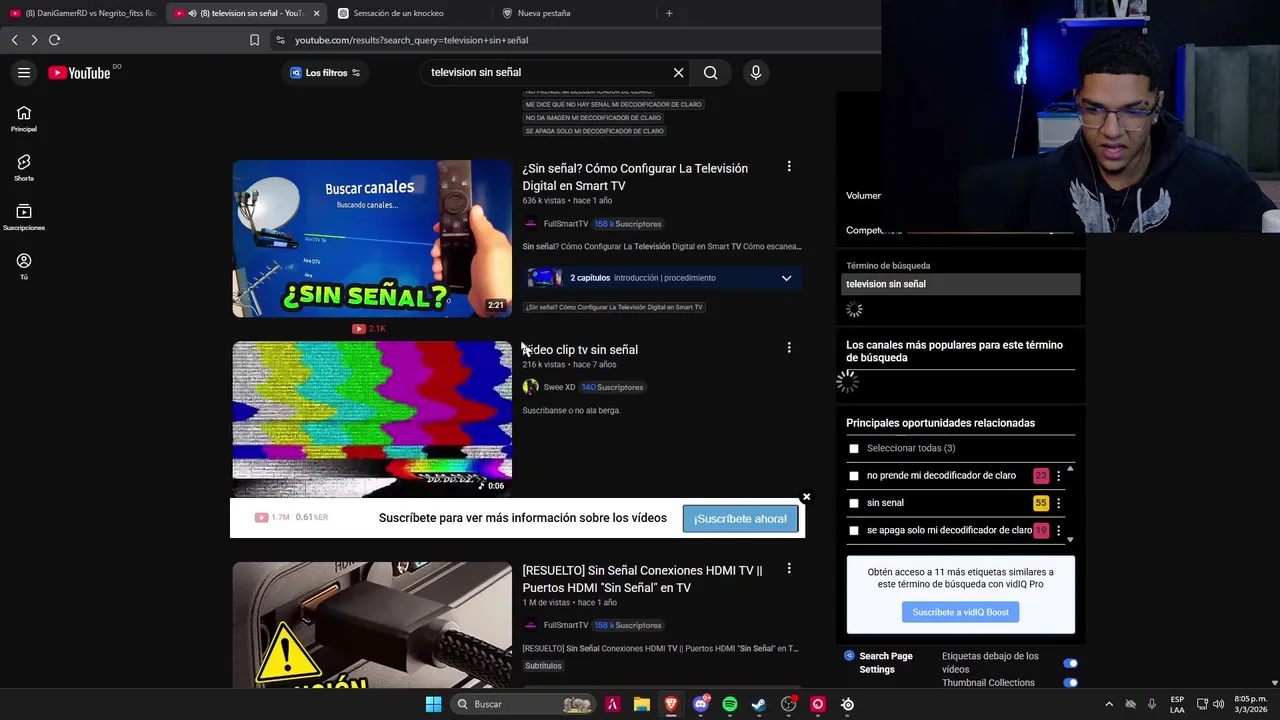Screen dimensions: 1280x720
Task: Open Search Page Settings gear icon
Action: click(849, 656)
